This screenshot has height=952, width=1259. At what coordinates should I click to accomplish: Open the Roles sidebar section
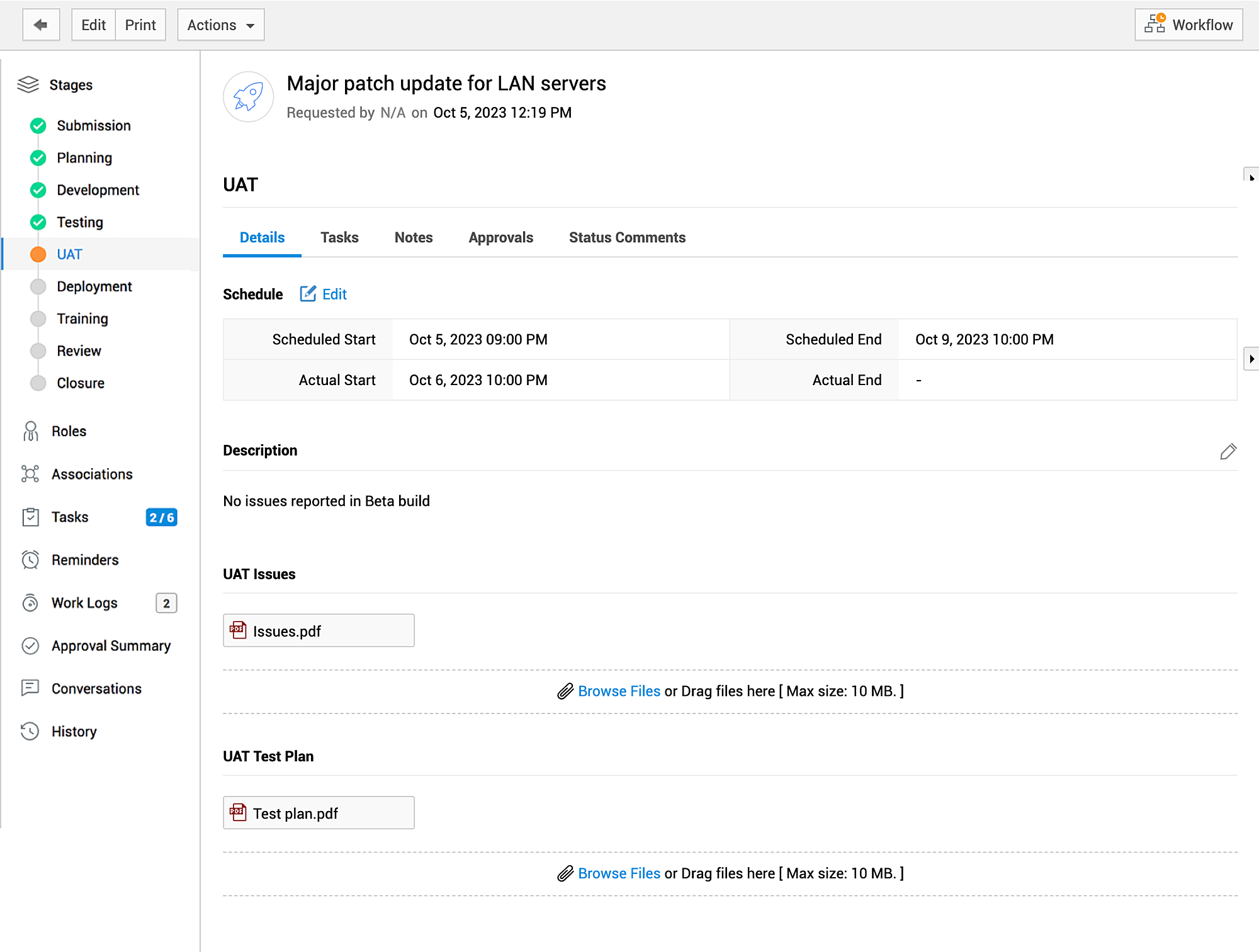tap(69, 431)
